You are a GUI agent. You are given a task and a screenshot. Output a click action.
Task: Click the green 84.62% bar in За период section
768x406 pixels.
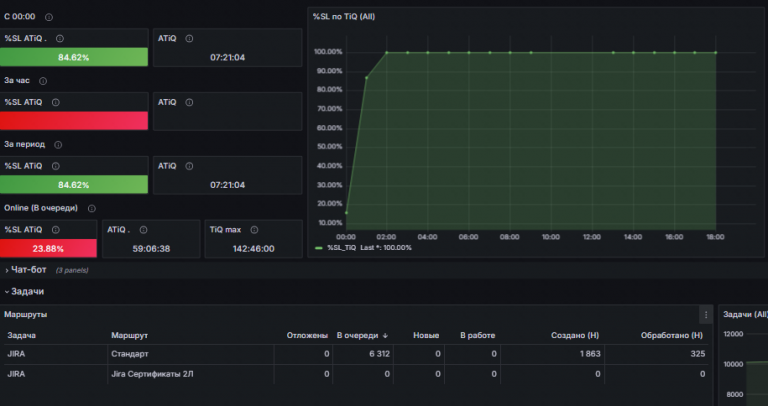tap(74, 184)
